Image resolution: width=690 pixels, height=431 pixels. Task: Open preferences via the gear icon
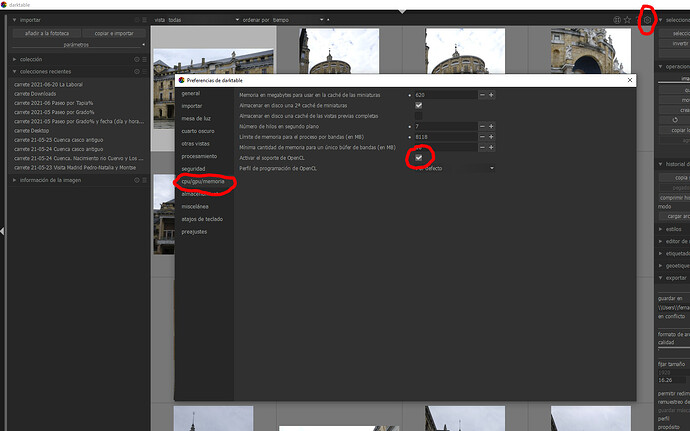coord(646,19)
